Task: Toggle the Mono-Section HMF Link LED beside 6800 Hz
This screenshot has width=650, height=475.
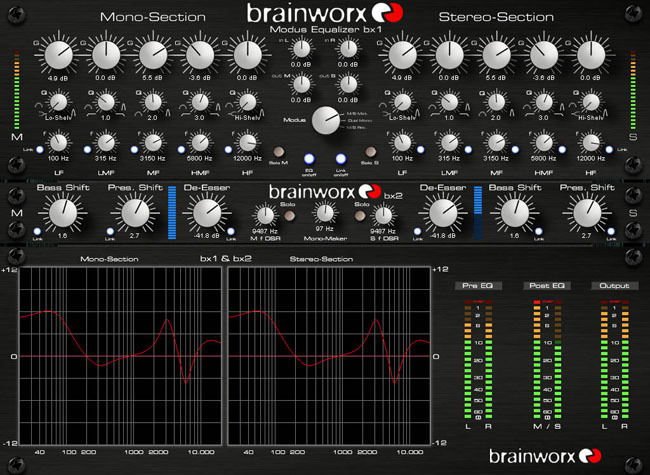Action: (181, 150)
